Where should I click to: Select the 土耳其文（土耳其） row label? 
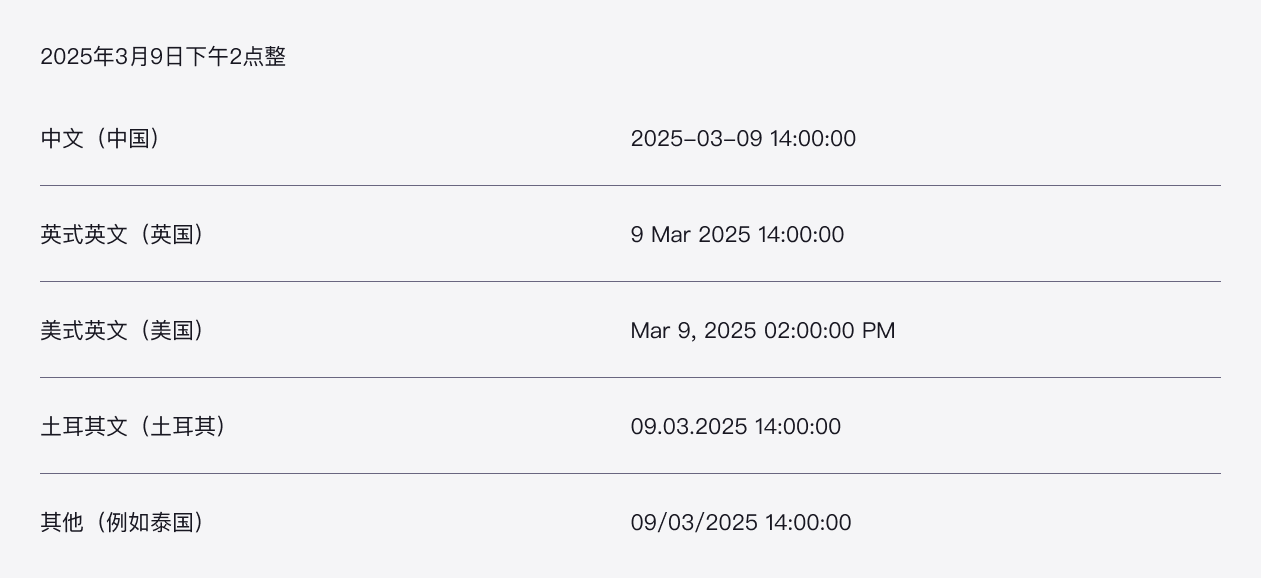pos(134,426)
